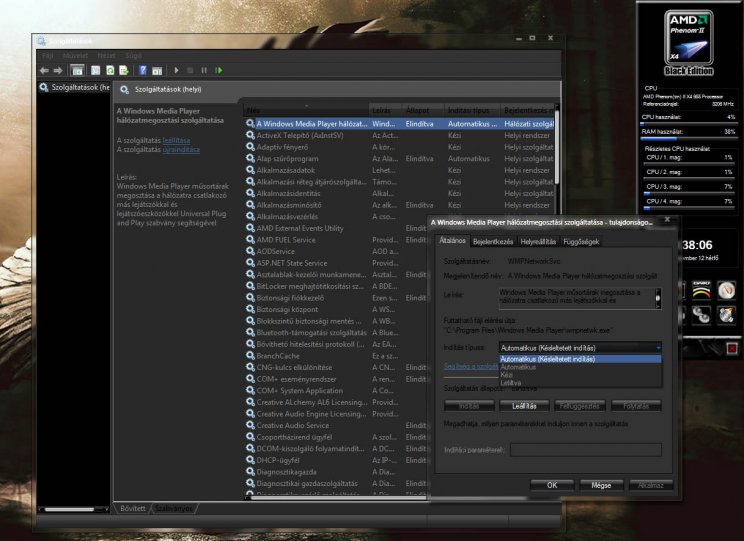Switch to the Helyreállítás tab in properties
Viewport: 744px width, 541px height.
tap(538, 242)
